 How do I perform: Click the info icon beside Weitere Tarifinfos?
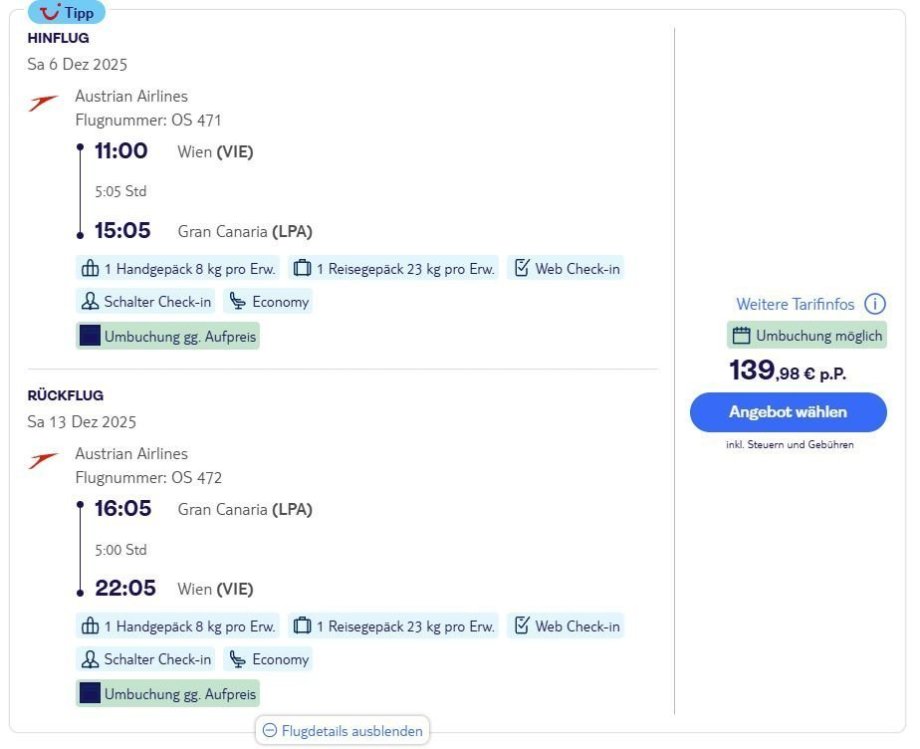pyautogui.click(x=875, y=304)
